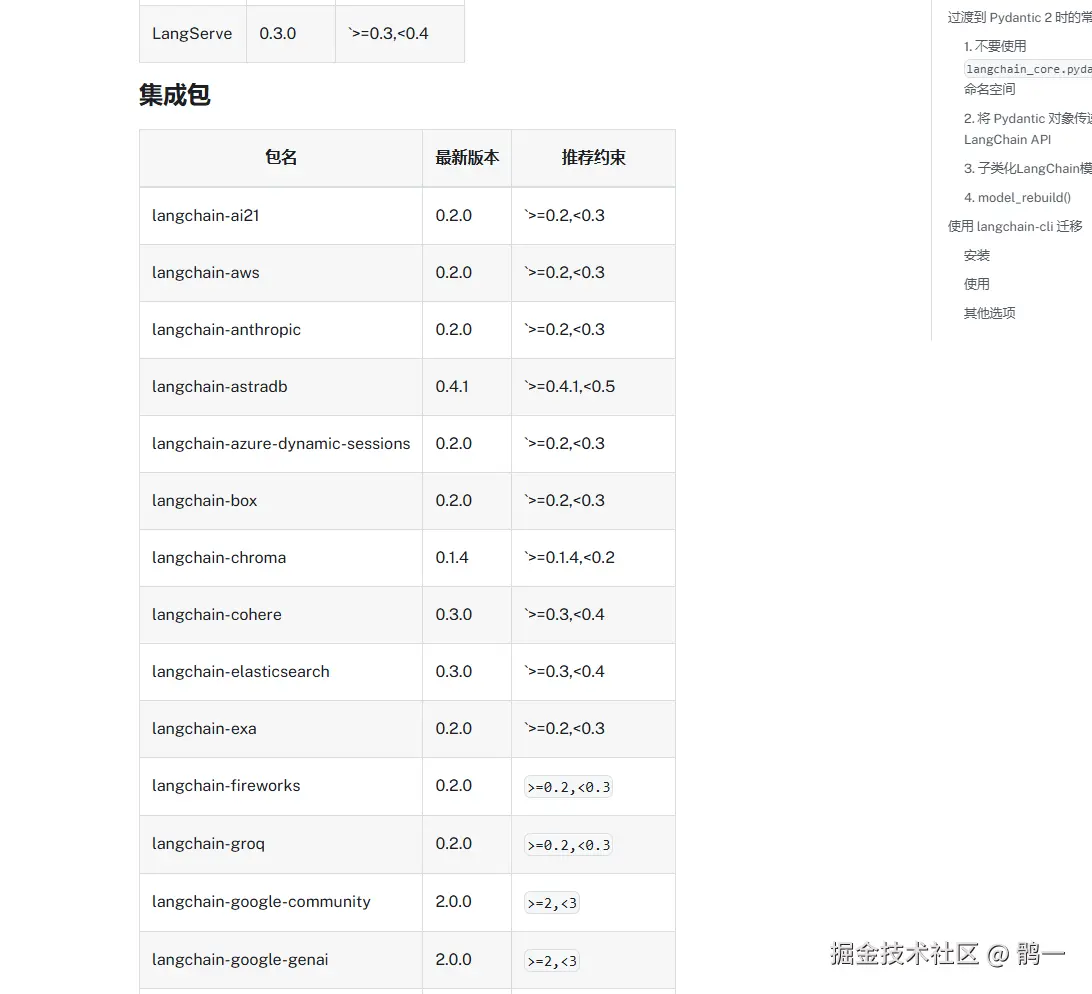Select 'langchain-ai21' package name
Image resolution: width=1092 pixels, height=994 pixels.
pos(205,216)
